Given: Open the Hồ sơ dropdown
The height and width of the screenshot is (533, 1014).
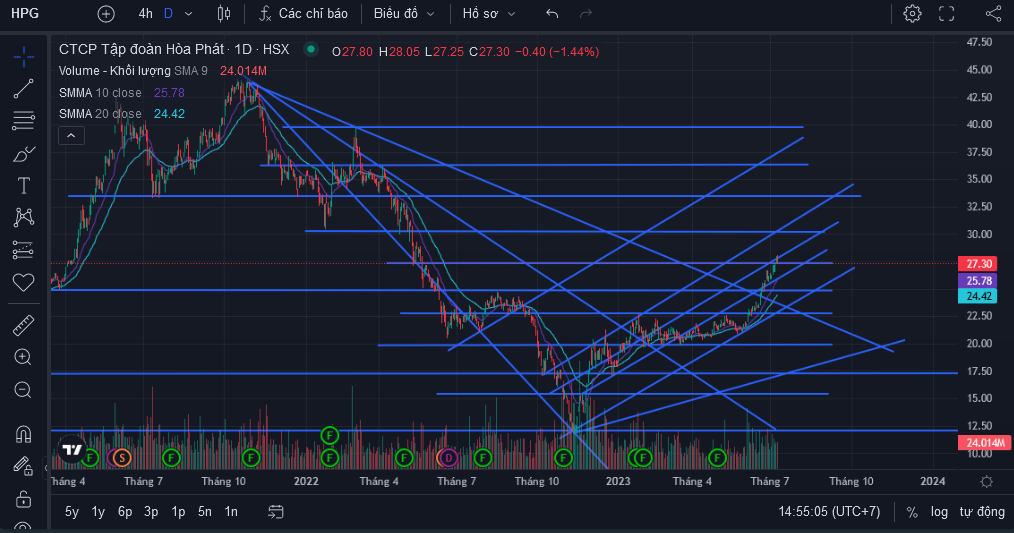Looking at the screenshot, I should point(489,14).
